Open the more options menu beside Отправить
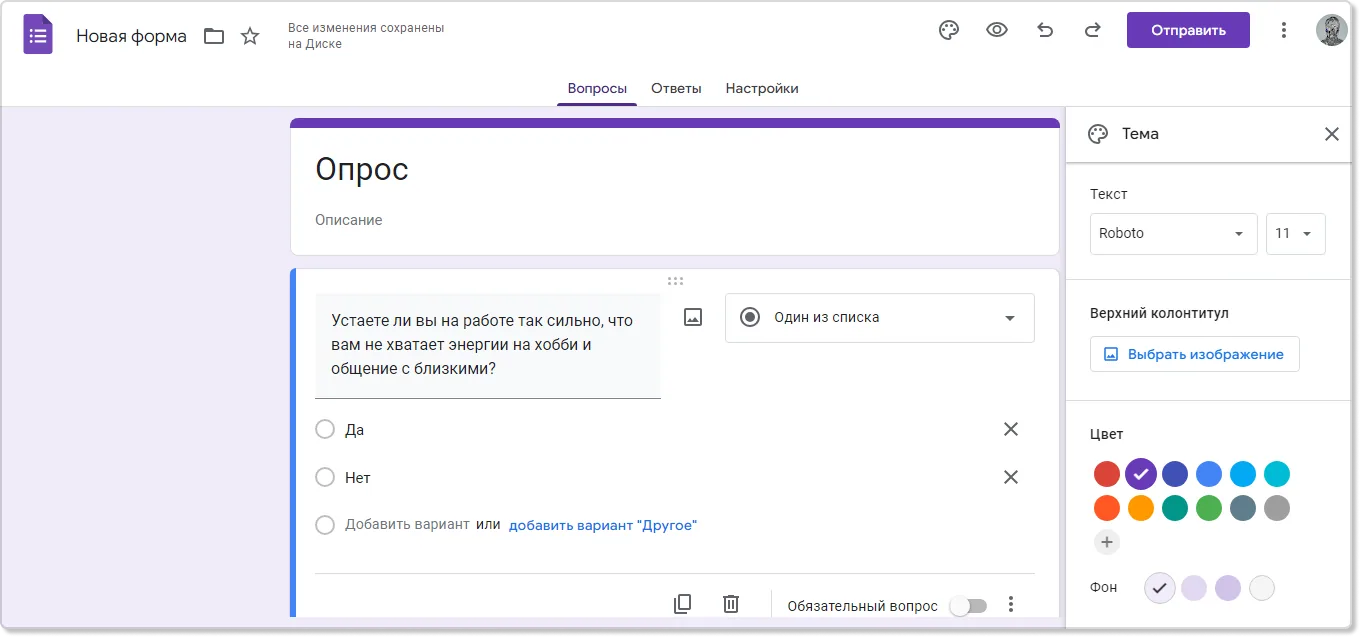 (1284, 30)
